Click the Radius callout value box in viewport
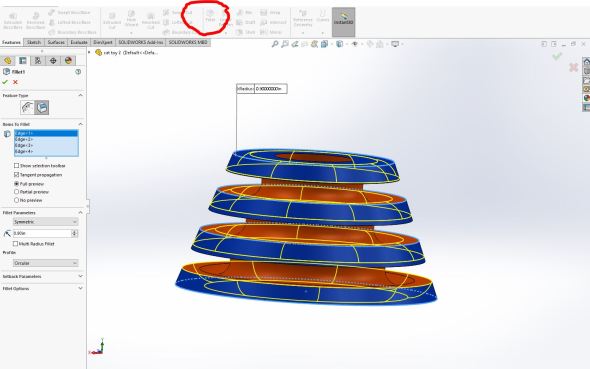Screen dimensions: 590x369 tap(270, 89)
